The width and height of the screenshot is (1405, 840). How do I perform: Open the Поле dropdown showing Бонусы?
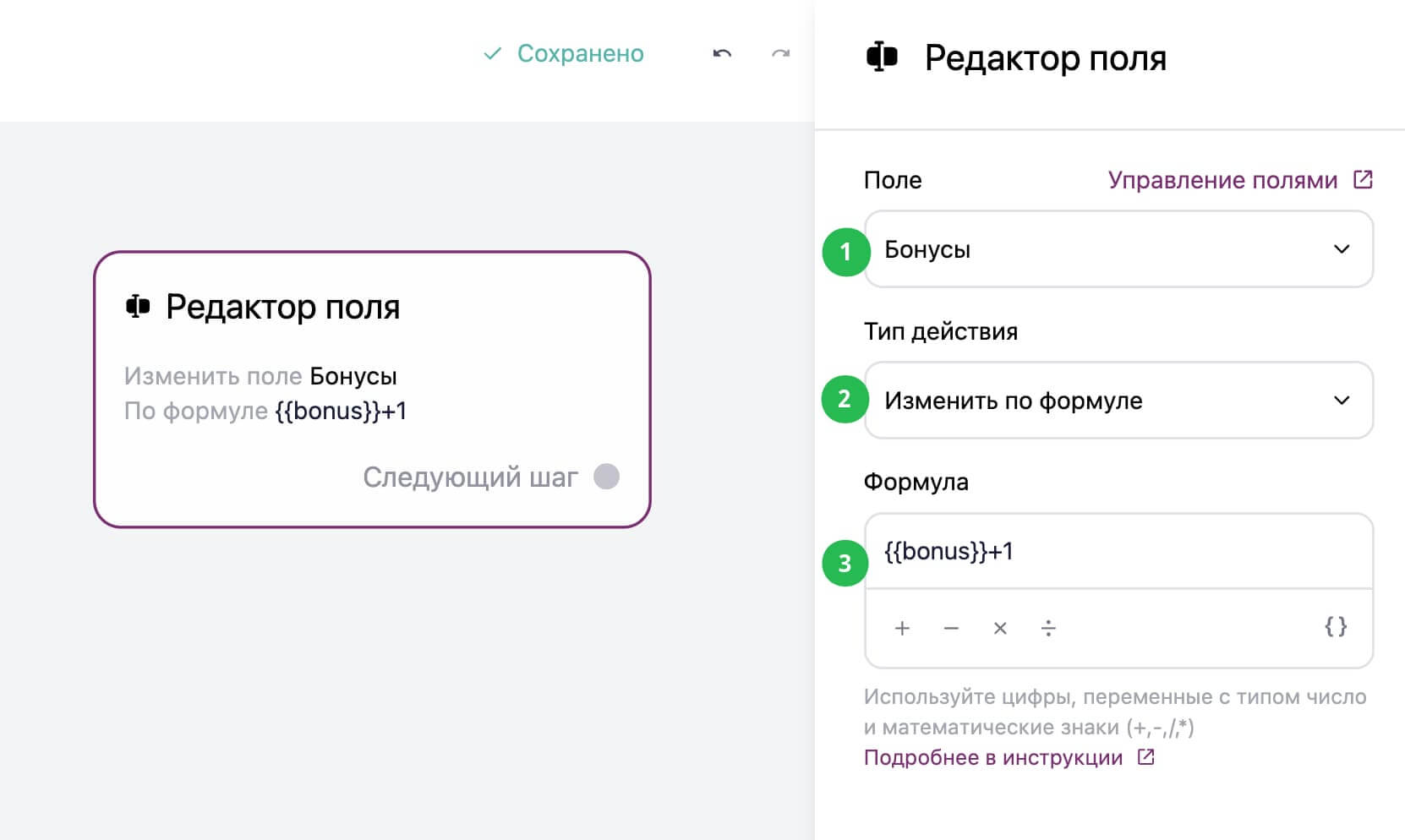(x=1118, y=249)
